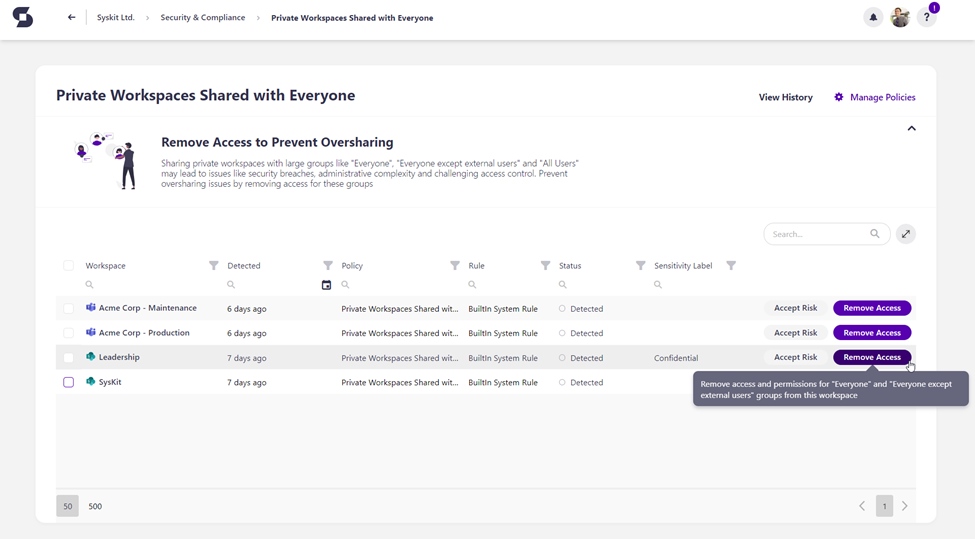Open the user profile avatar
975x539 pixels.
coord(900,17)
